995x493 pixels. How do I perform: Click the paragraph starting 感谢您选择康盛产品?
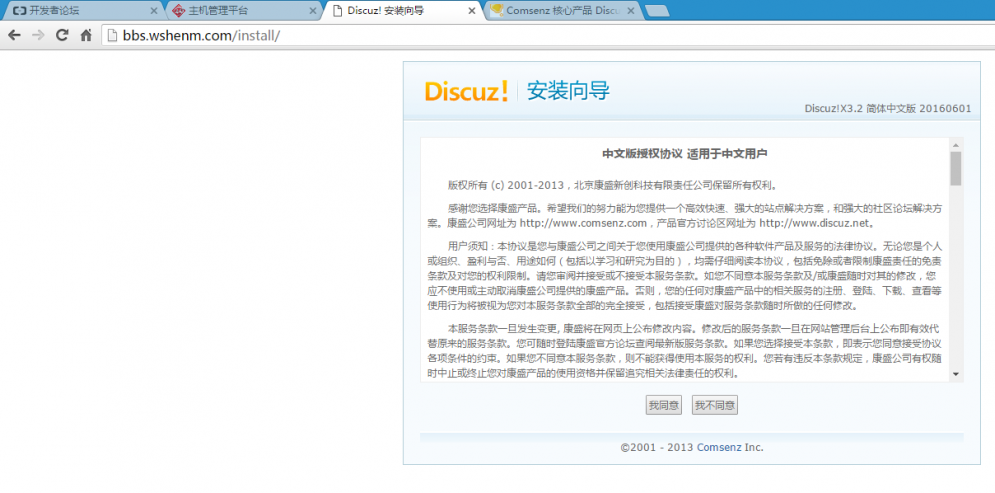685,216
